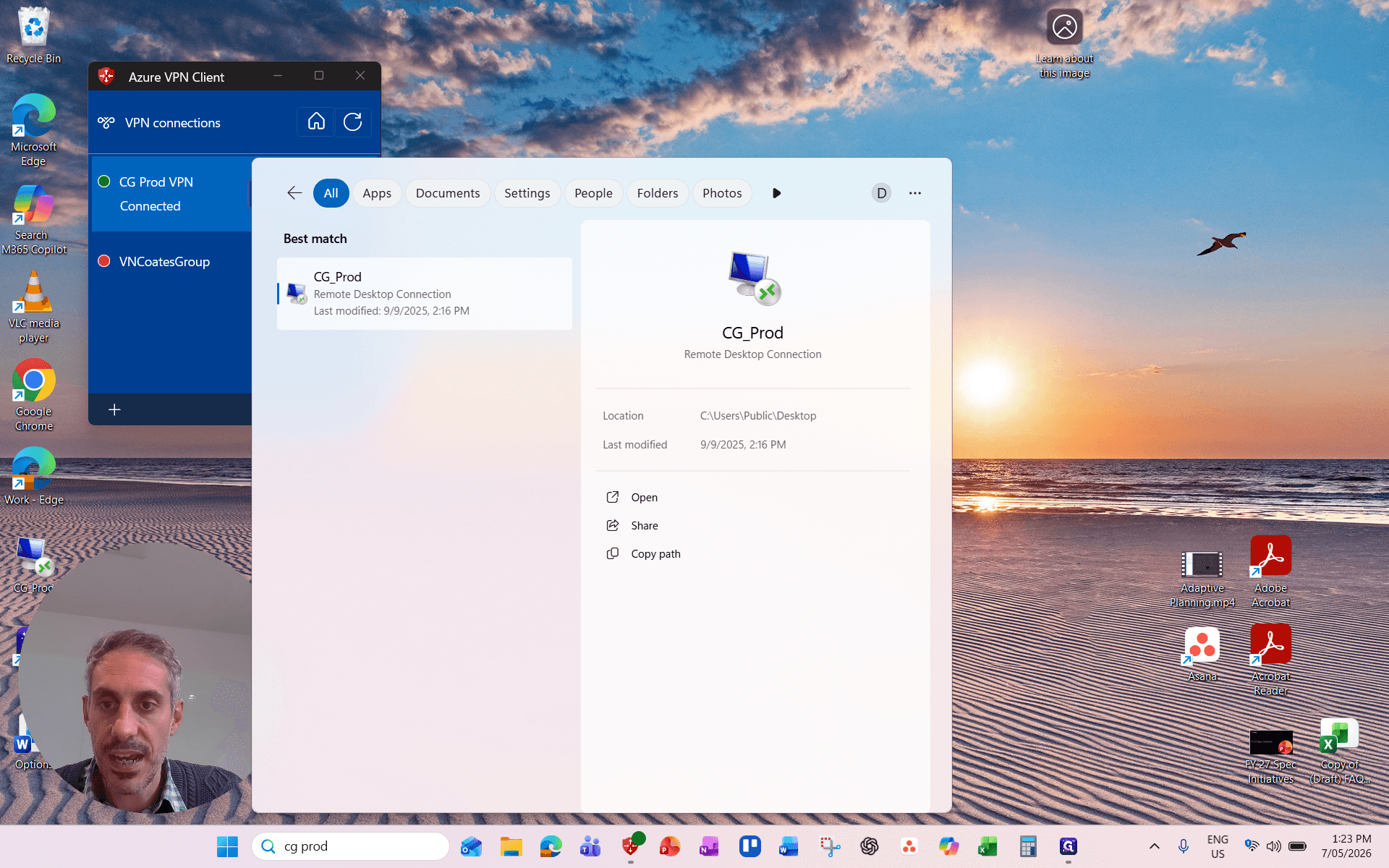Click the microphone tray icon
The height and width of the screenshot is (868, 1389).
click(1184, 846)
